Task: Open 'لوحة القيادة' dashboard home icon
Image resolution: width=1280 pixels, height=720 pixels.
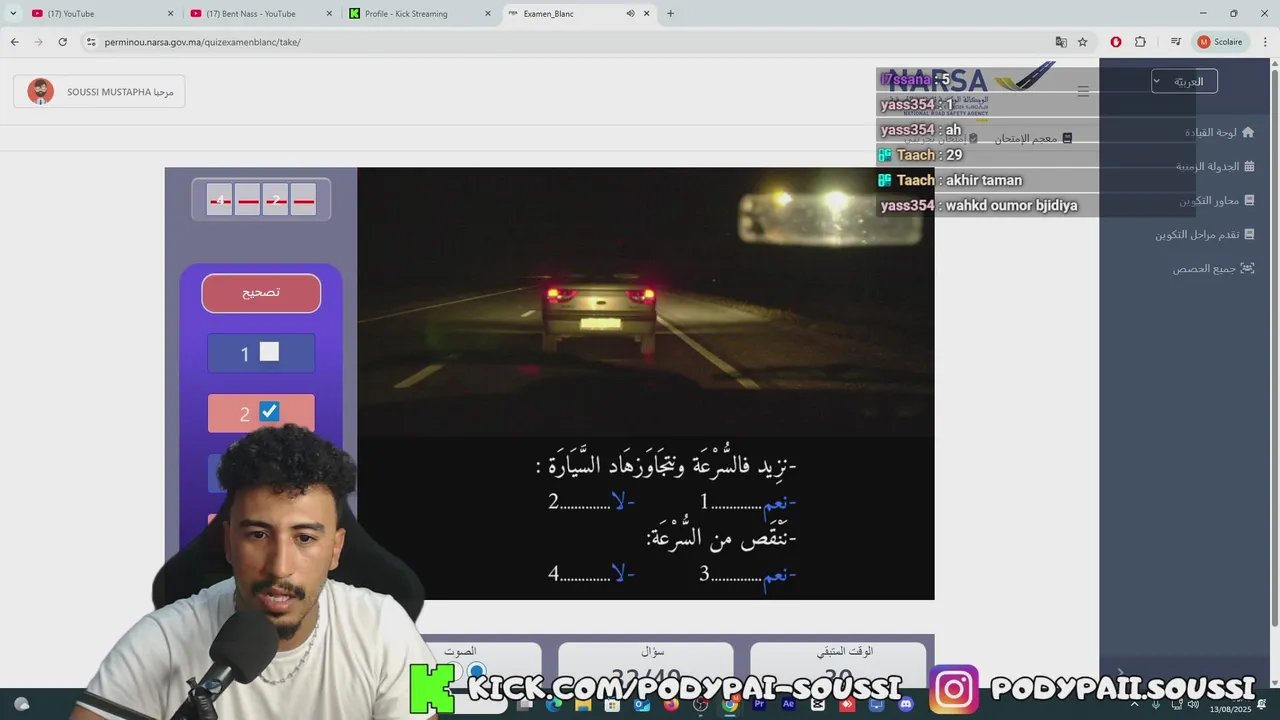Action: (1248, 132)
